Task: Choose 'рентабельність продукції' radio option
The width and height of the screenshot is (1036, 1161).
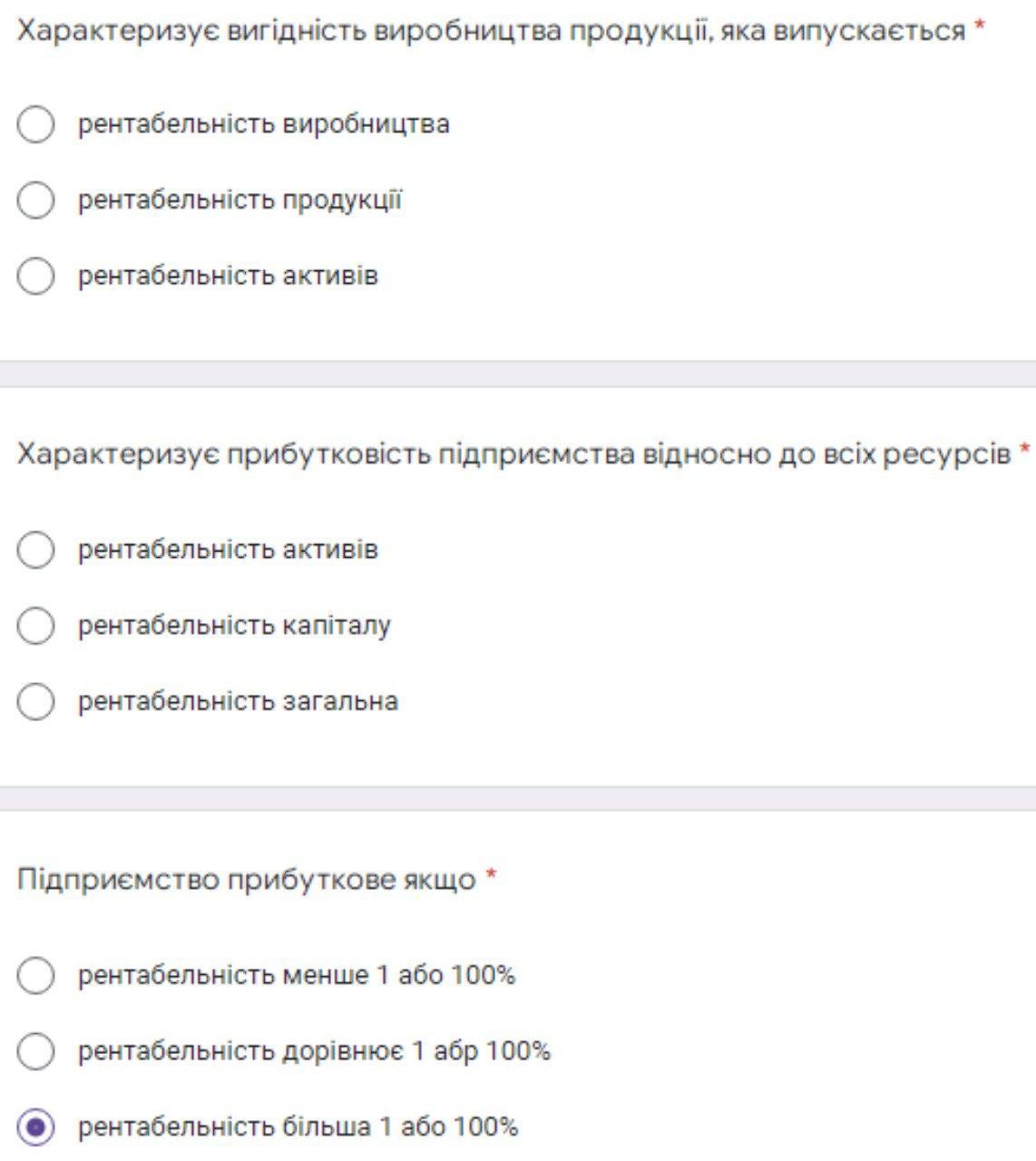Action: (35, 200)
